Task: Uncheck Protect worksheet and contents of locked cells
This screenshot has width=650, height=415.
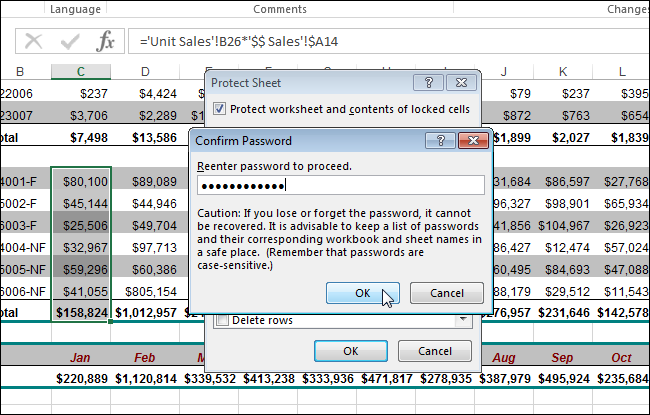Action: [x=219, y=109]
